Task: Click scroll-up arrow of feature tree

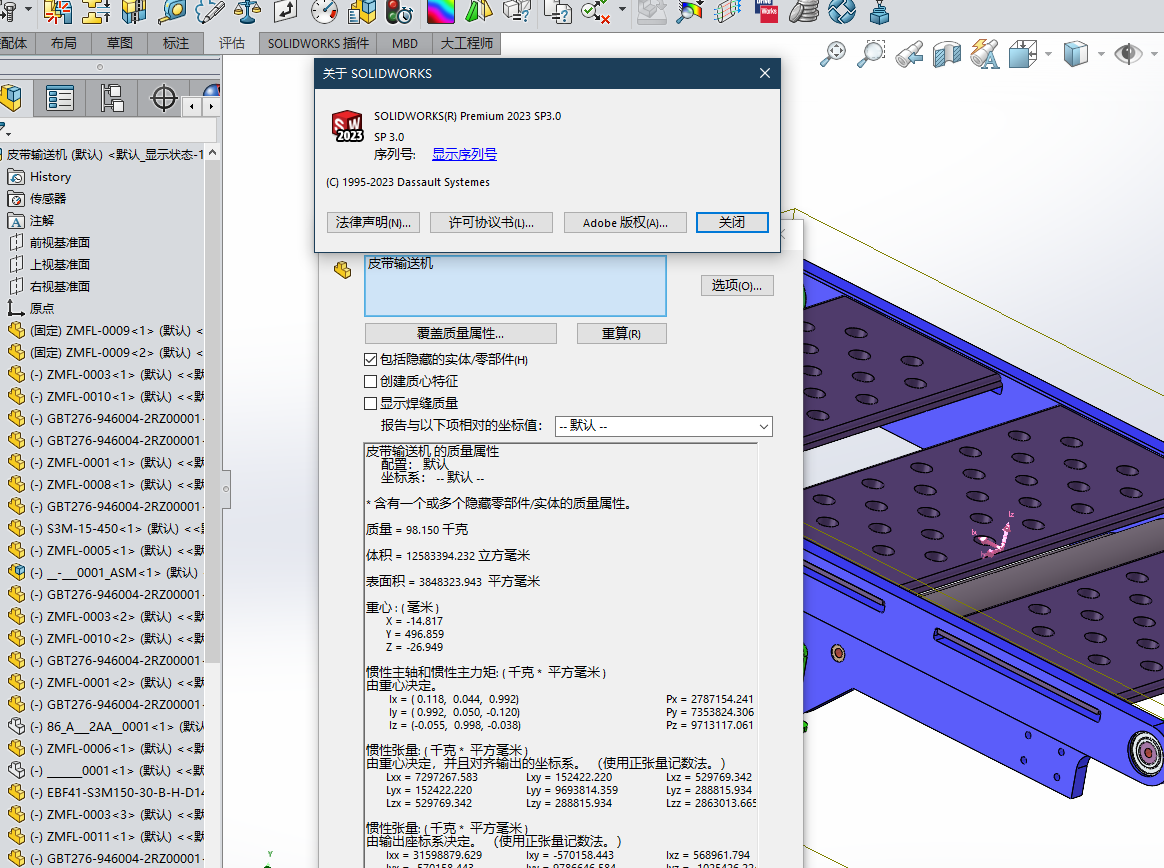Action: 212,153
